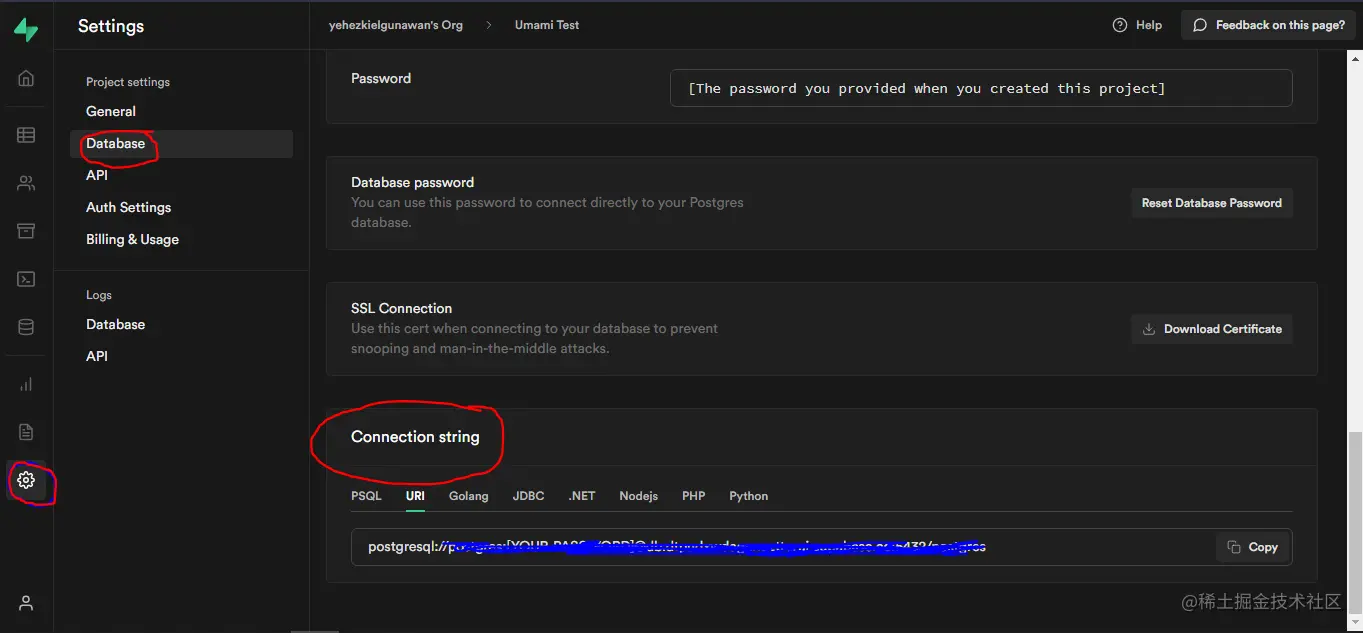Open API under Logs
This screenshot has height=633, width=1363.
click(97, 356)
